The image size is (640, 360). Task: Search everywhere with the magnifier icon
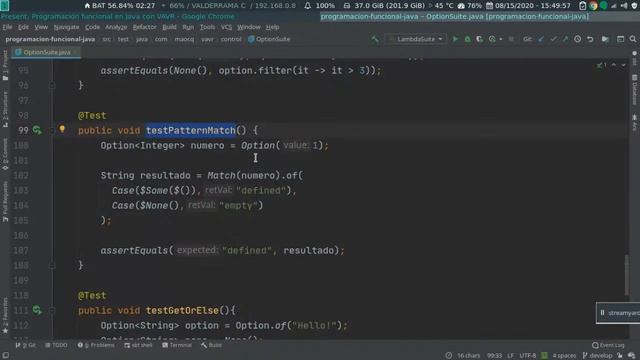633,39
